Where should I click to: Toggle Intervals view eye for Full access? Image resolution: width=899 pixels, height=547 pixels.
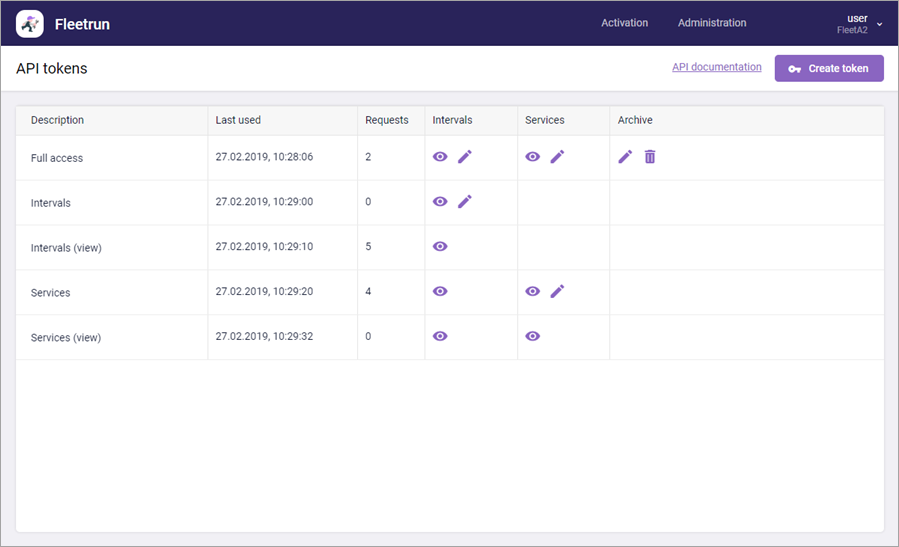click(x=440, y=157)
